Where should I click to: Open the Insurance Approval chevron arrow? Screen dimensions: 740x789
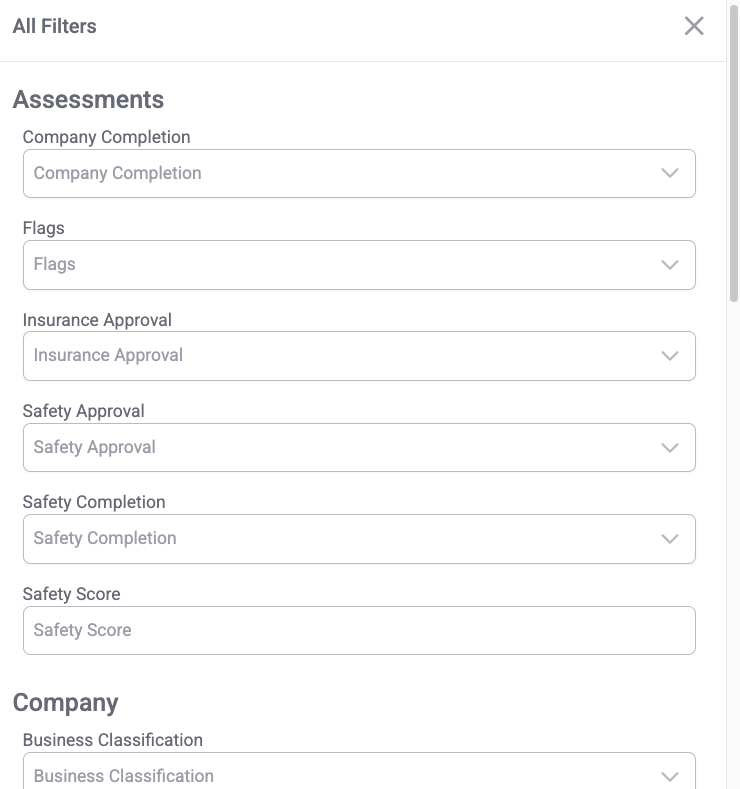(x=670, y=356)
